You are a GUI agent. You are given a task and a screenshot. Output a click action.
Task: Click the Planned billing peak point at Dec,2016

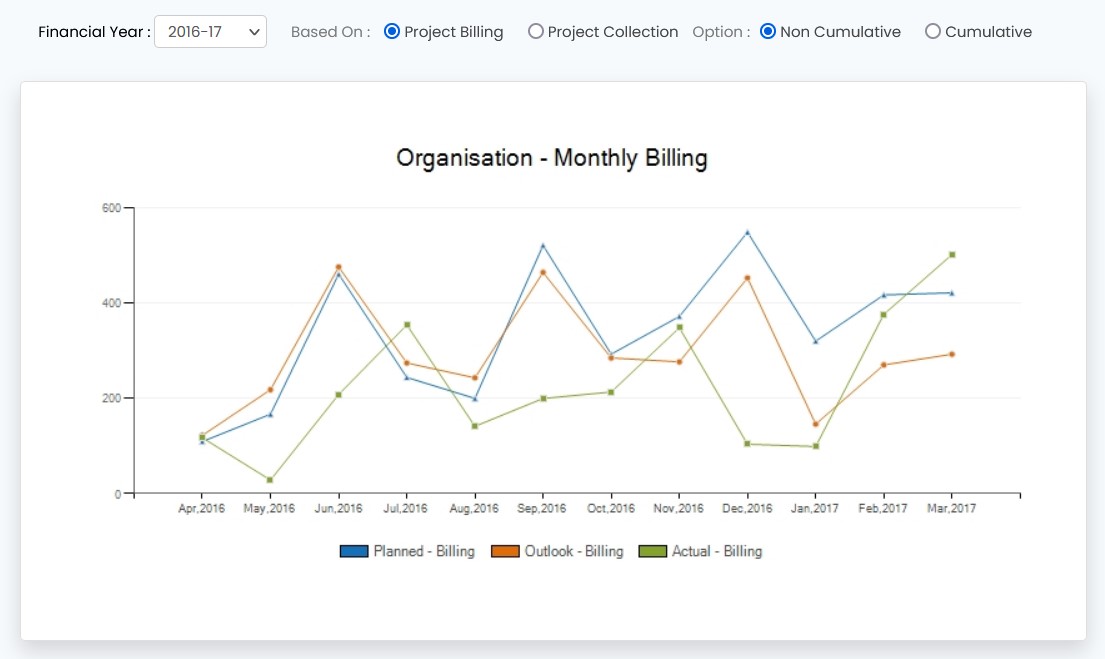point(747,232)
